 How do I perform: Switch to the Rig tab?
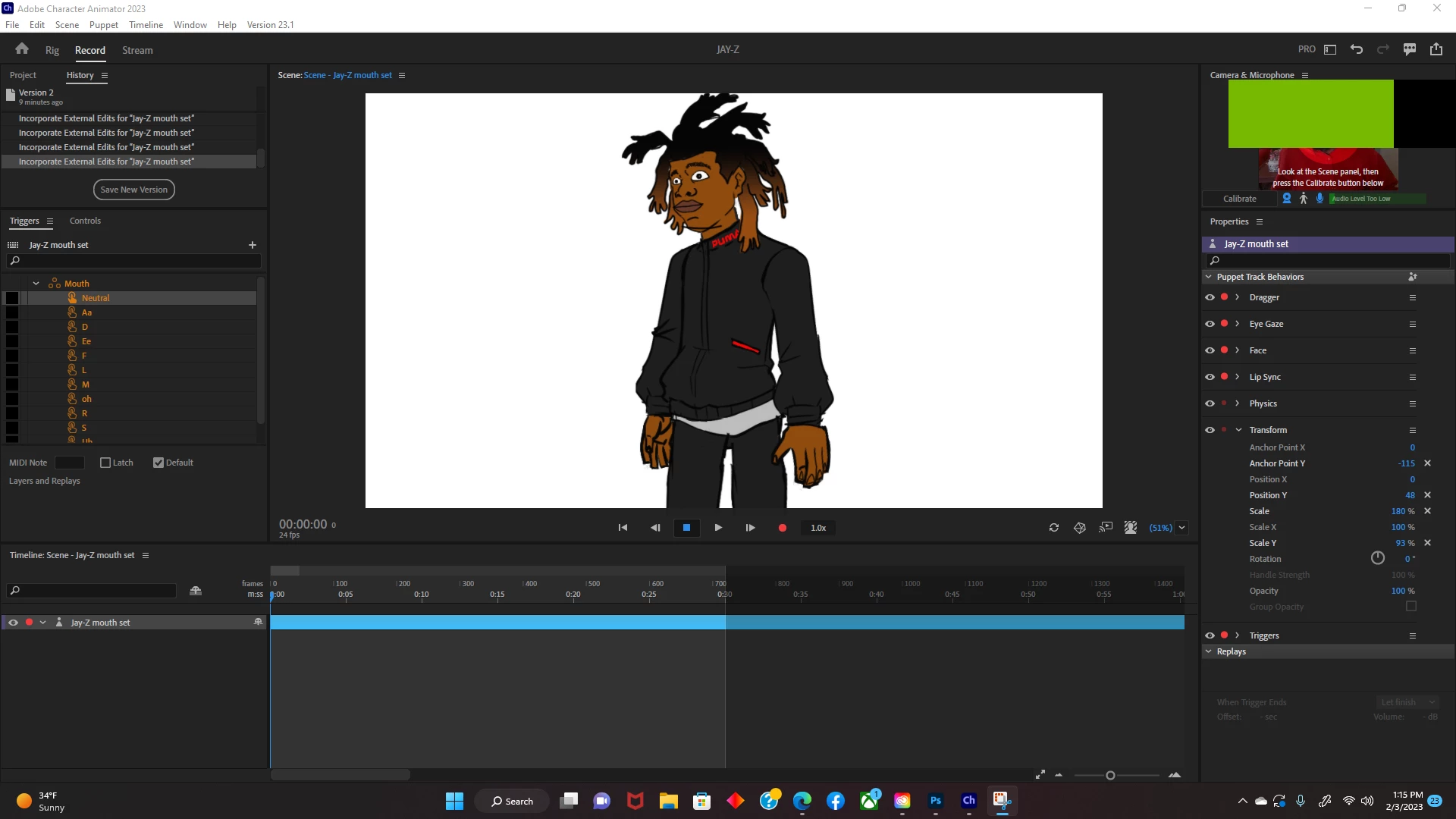(x=52, y=50)
